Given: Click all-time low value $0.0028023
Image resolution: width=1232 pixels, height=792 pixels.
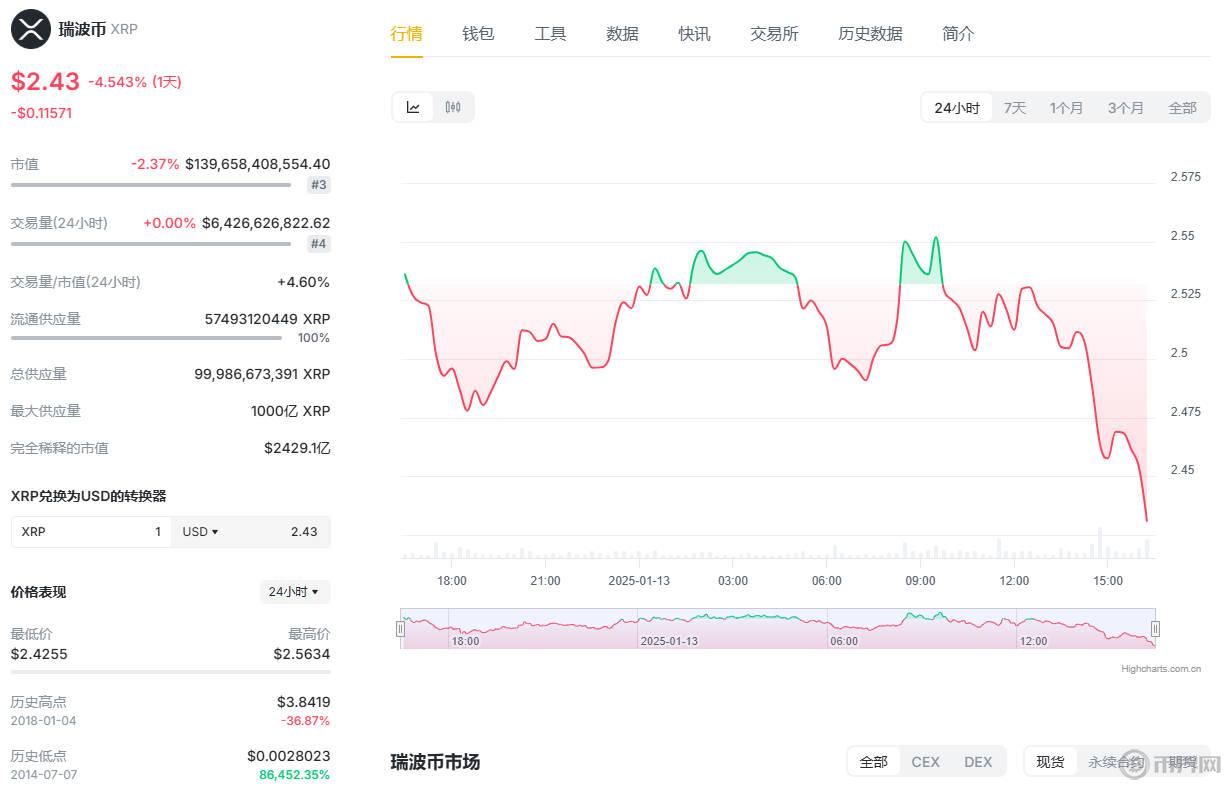Looking at the screenshot, I should click(x=288, y=756).
